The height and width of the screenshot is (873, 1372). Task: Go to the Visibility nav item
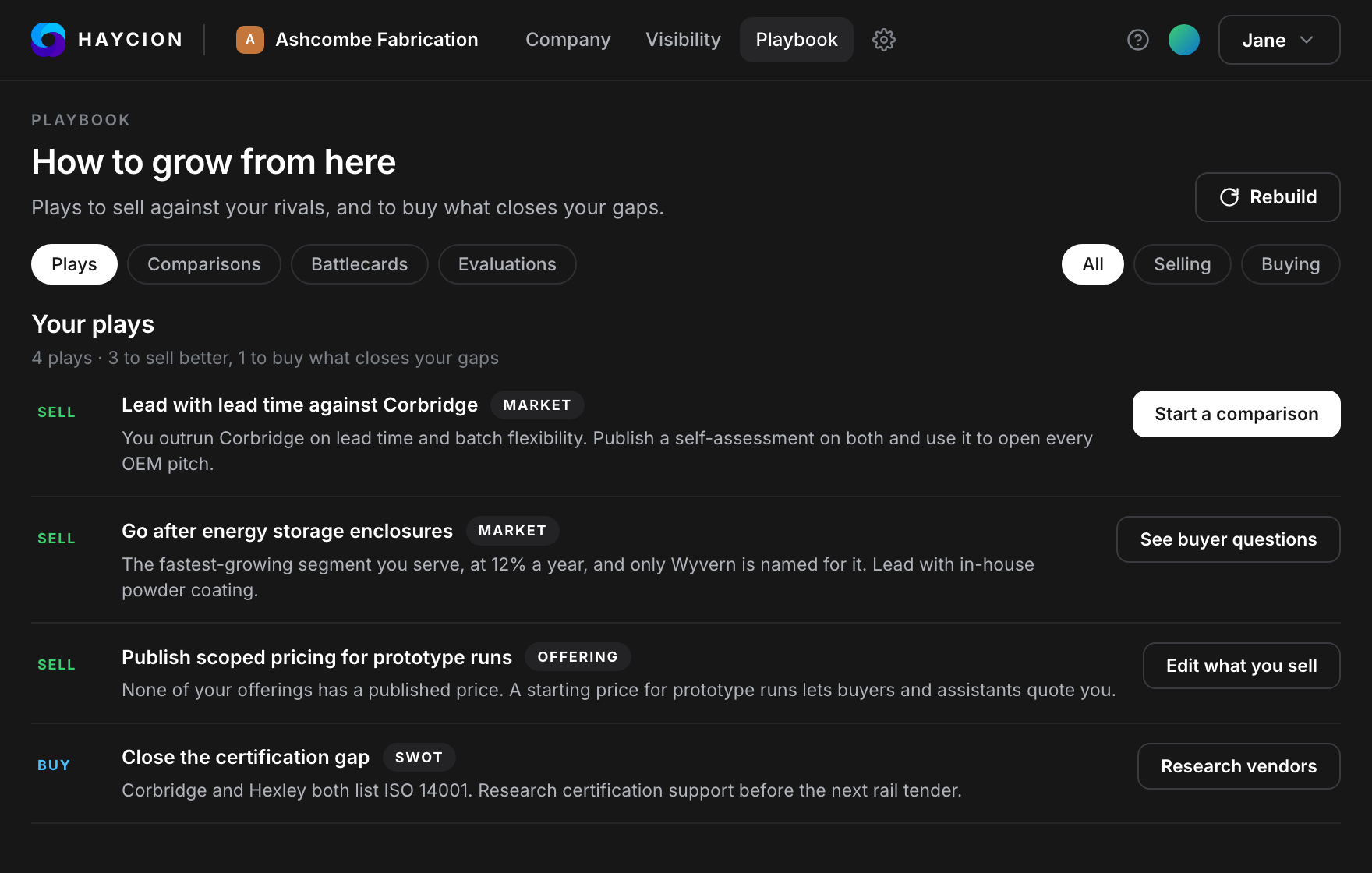coord(683,40)
